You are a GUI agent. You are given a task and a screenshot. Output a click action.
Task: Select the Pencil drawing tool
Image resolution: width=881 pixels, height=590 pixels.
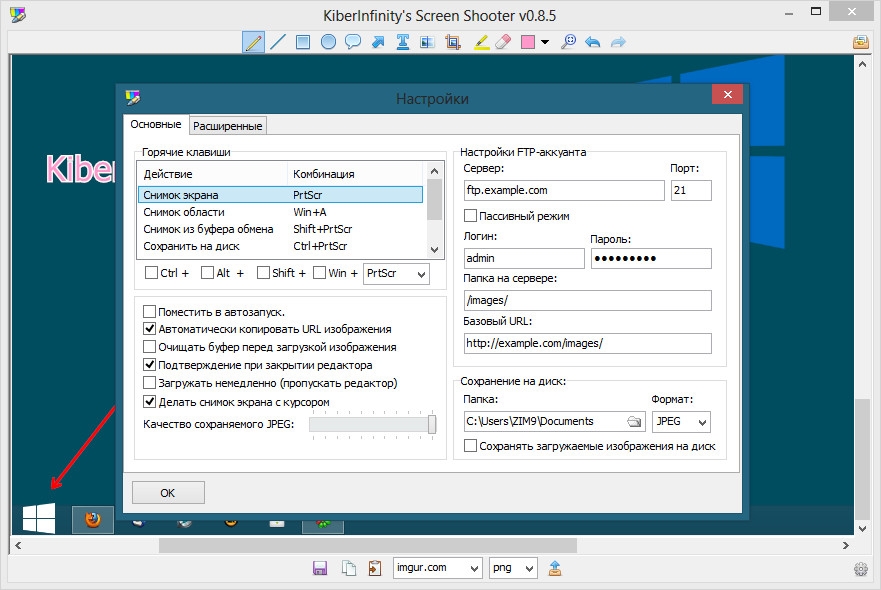click(x=254, y=42)
